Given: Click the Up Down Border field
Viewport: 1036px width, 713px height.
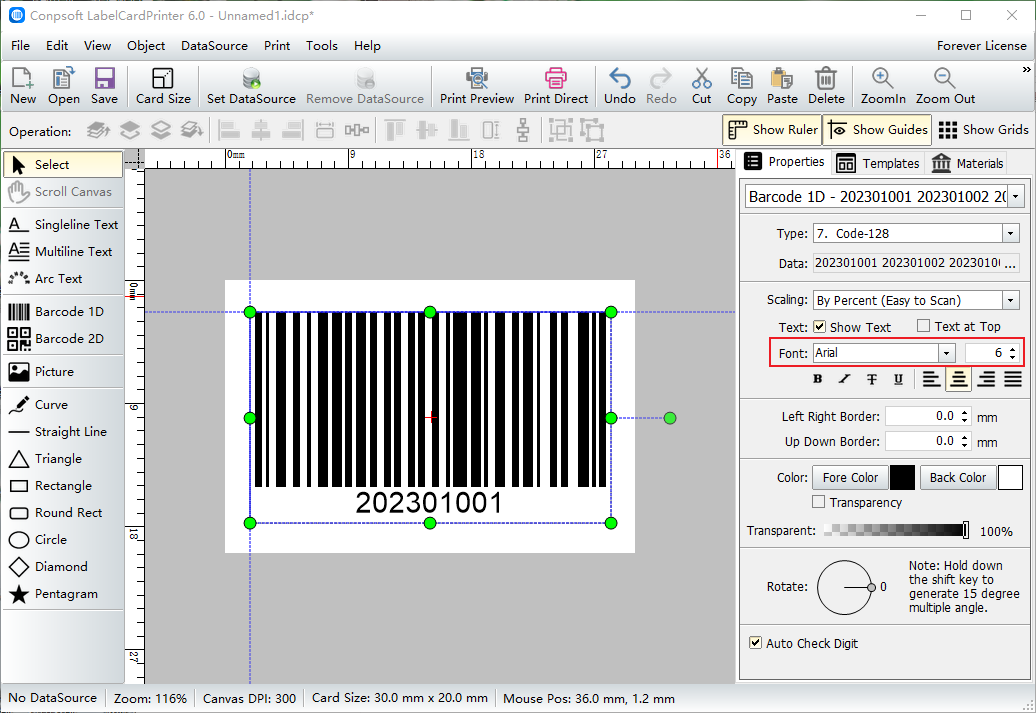Looking at the screenshot, I should pos(928,441).
